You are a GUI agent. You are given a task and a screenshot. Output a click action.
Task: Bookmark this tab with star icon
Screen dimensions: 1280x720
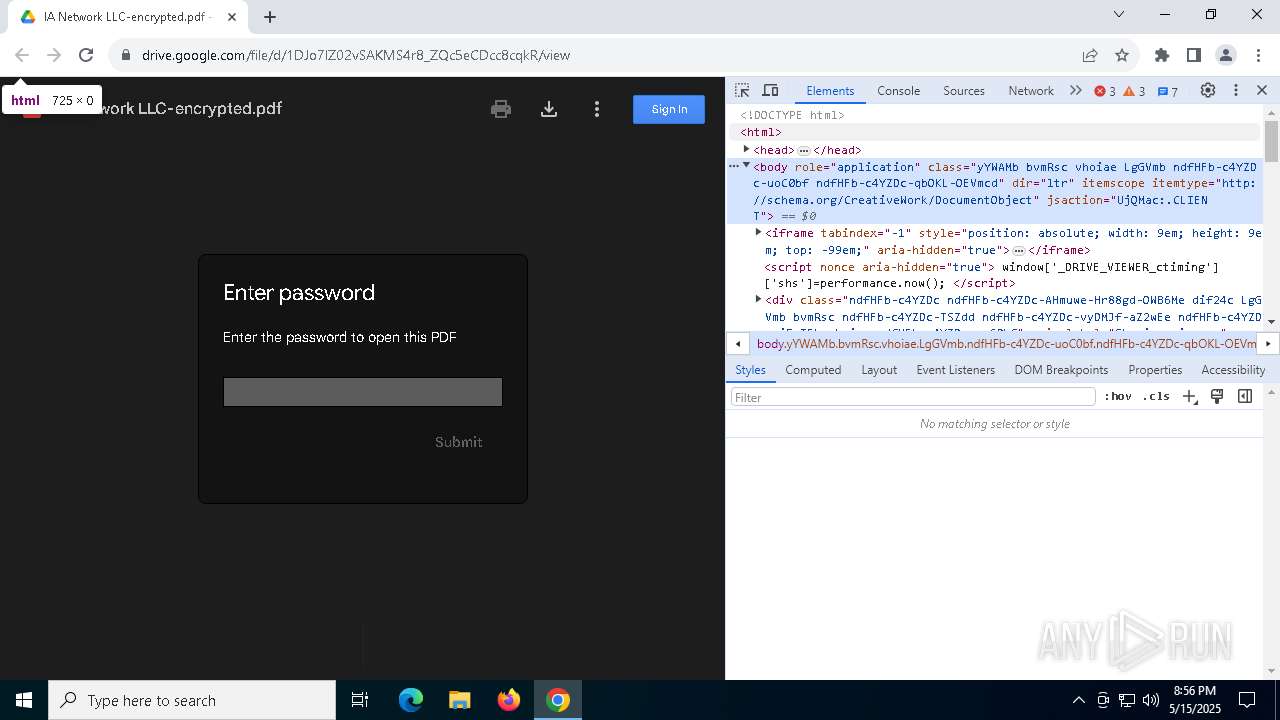1122,55
